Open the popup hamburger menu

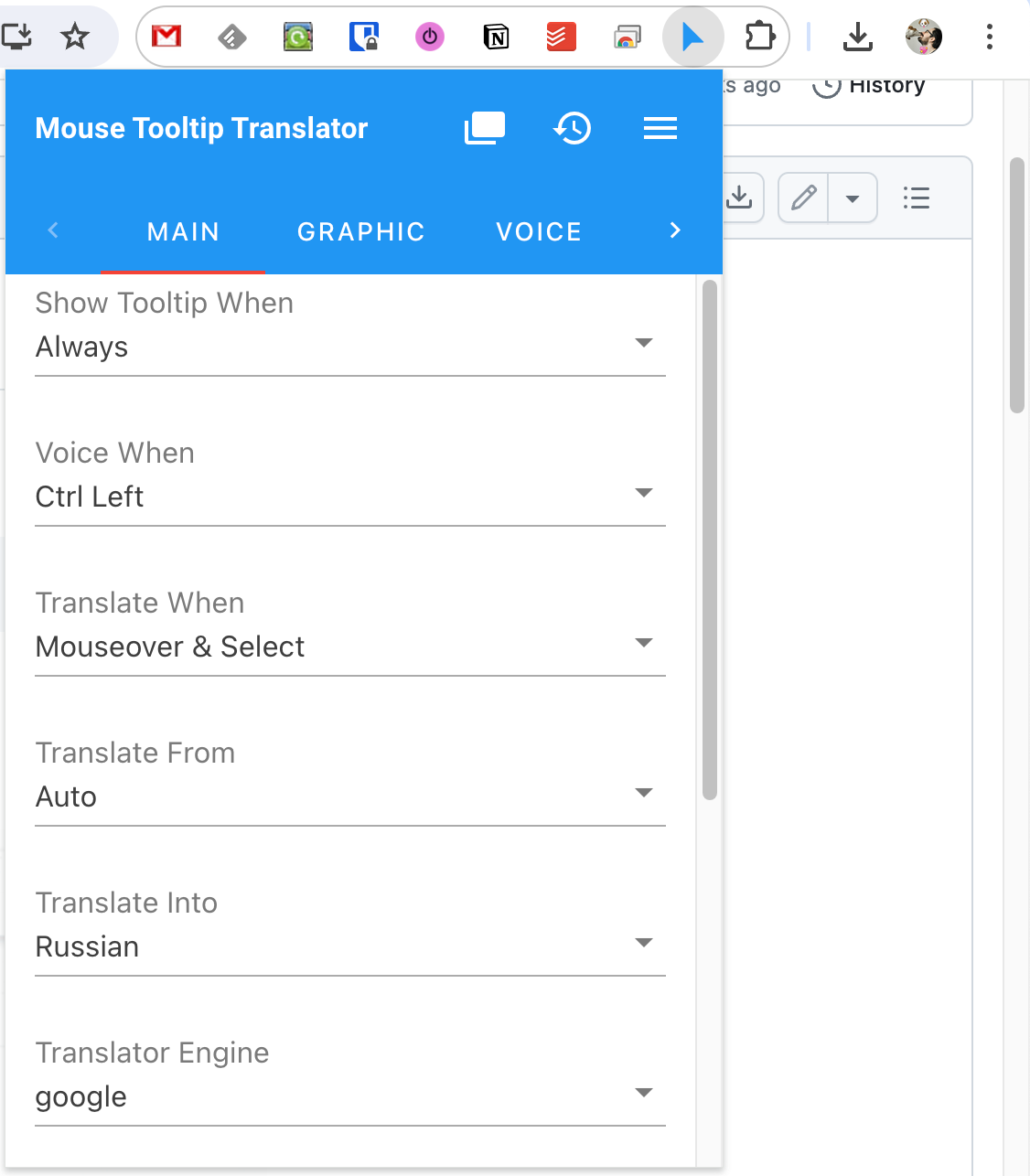pos(660,128)
